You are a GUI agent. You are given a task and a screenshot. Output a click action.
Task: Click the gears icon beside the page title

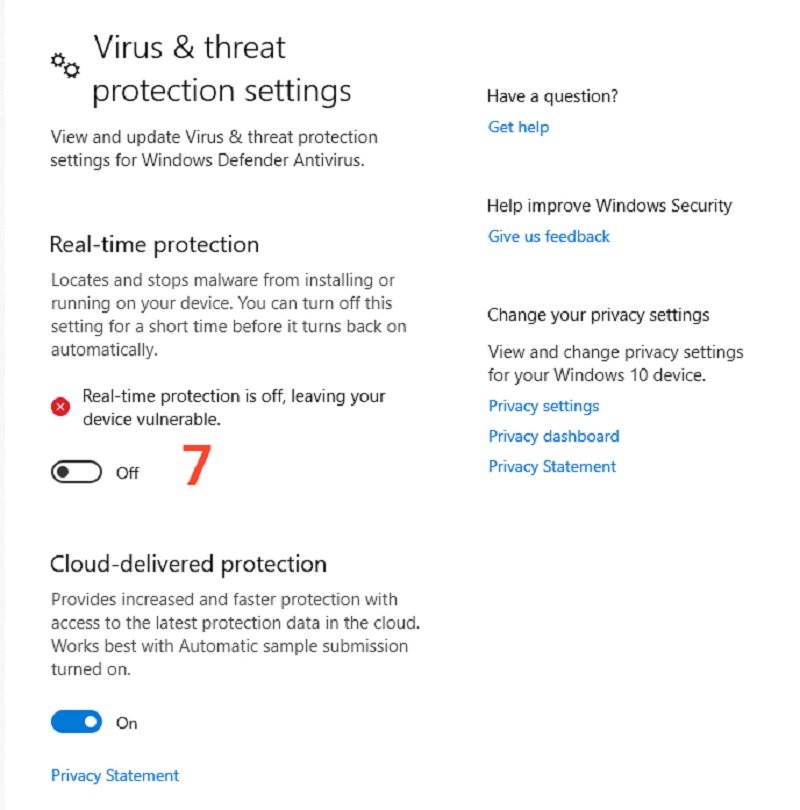click(x=65, y=66)
